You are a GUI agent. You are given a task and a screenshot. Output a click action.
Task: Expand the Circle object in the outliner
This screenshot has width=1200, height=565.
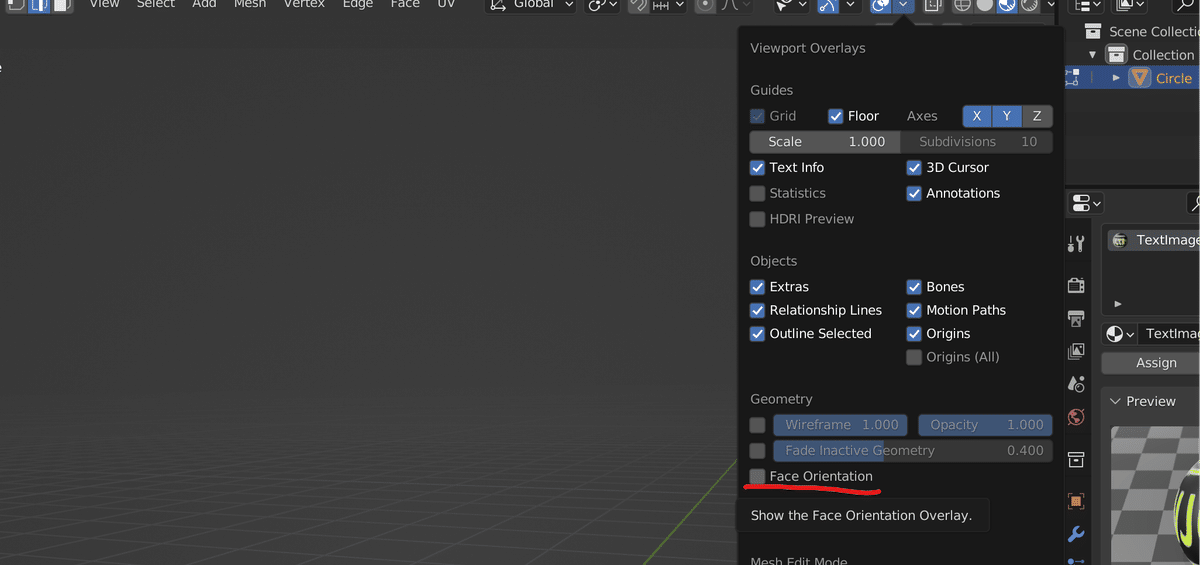pyautogui.click(x=1116, y=78)
